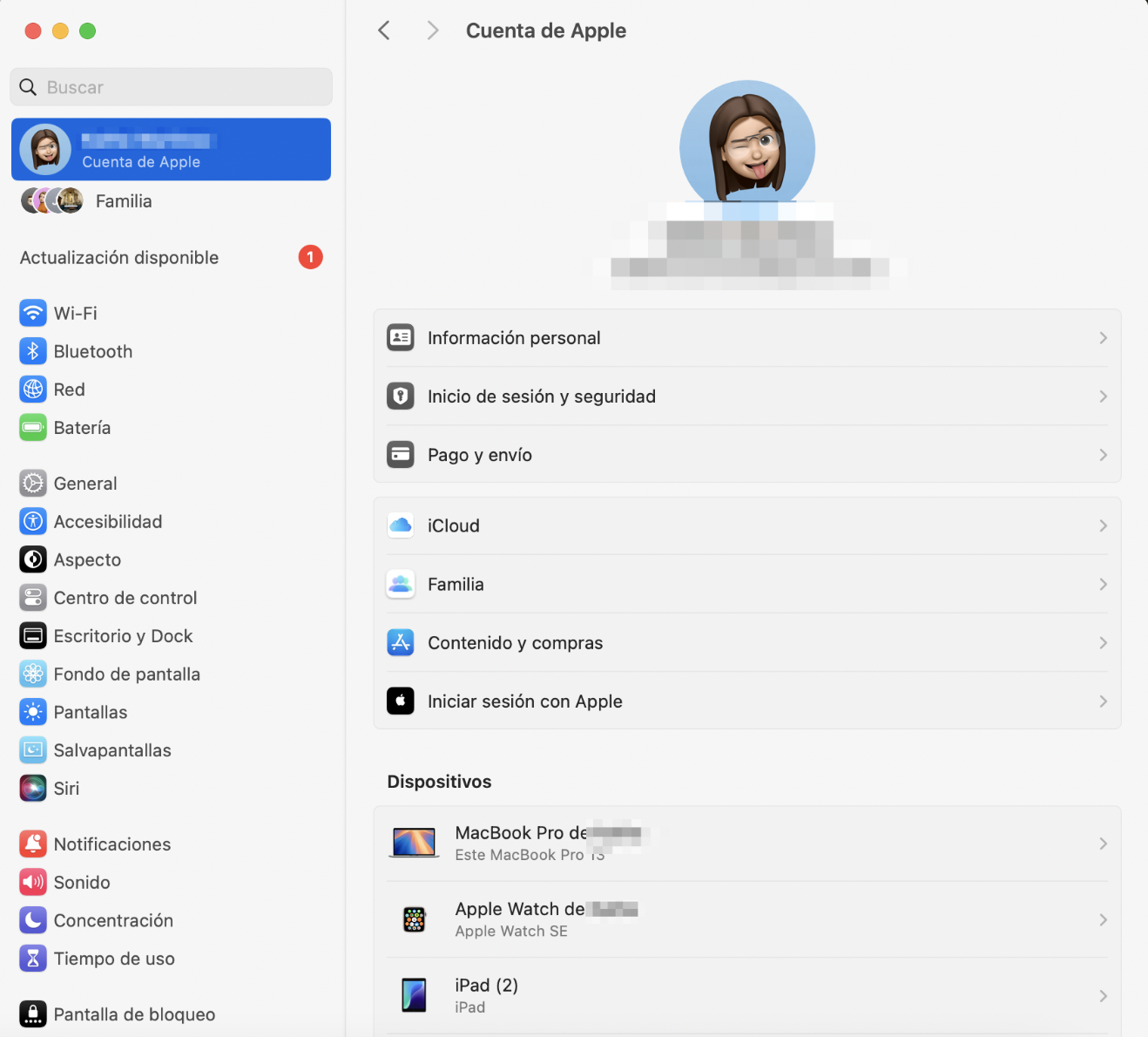Screen dimensions: 1148x1037
Task: Click the Contenido y compras App Store icon
Action: 400,642
